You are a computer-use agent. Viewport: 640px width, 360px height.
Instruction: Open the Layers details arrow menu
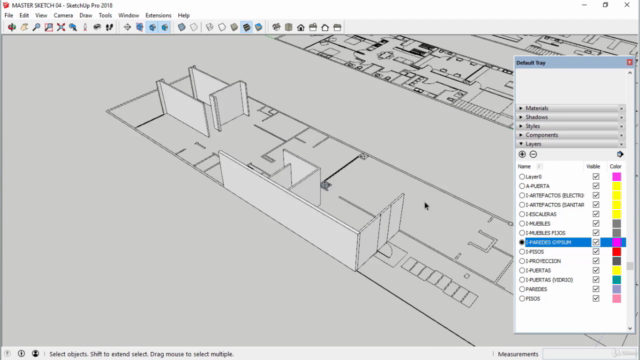[x=620, y=154]
